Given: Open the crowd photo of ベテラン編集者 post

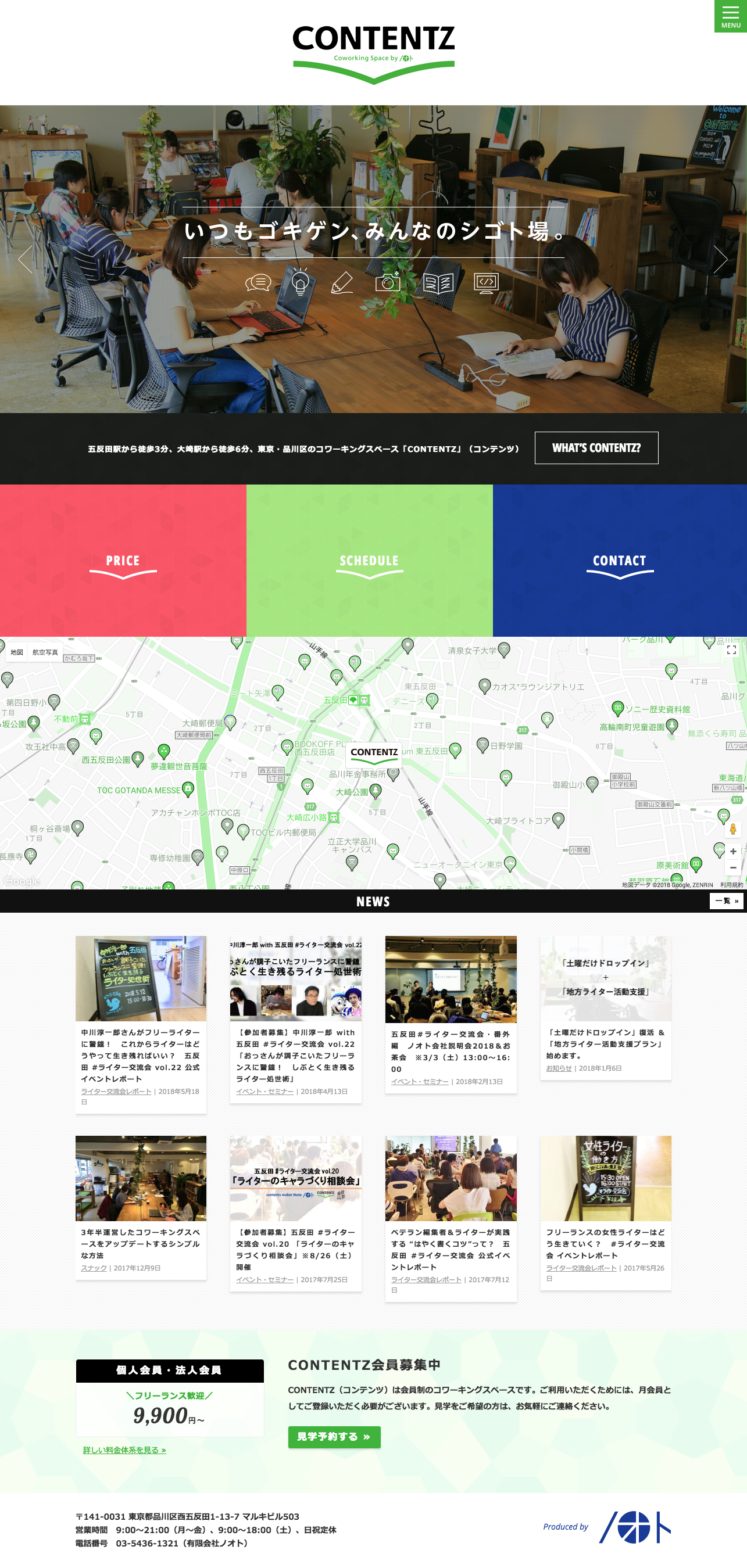Looking at the screenshot, I should coord(451,1178).
